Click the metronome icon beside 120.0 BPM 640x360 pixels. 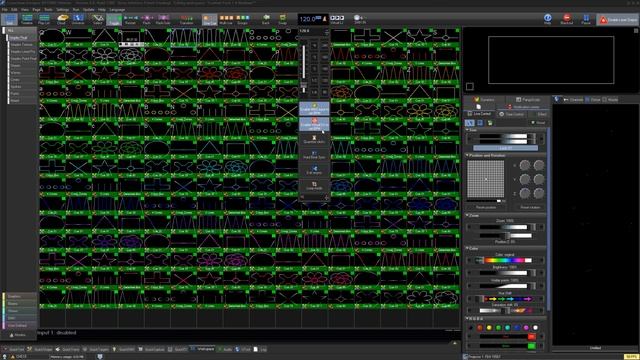[x=324, y=19]
